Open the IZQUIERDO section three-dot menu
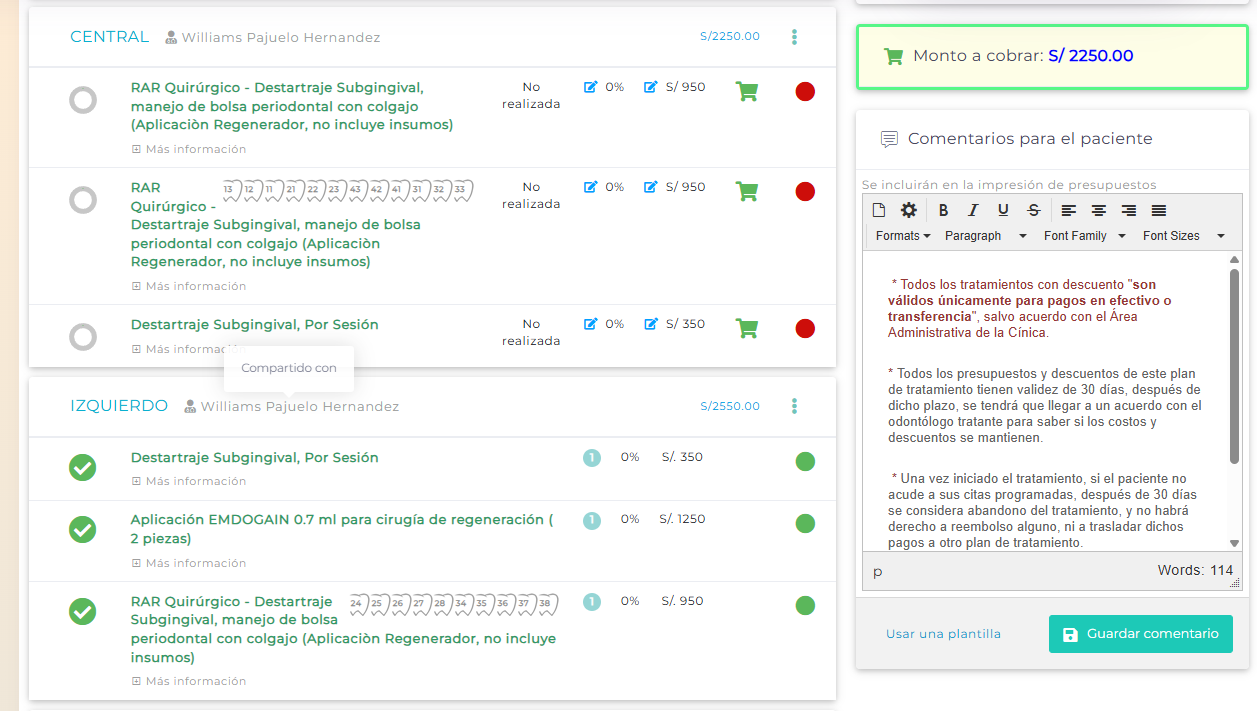 (x=794, y=406)
